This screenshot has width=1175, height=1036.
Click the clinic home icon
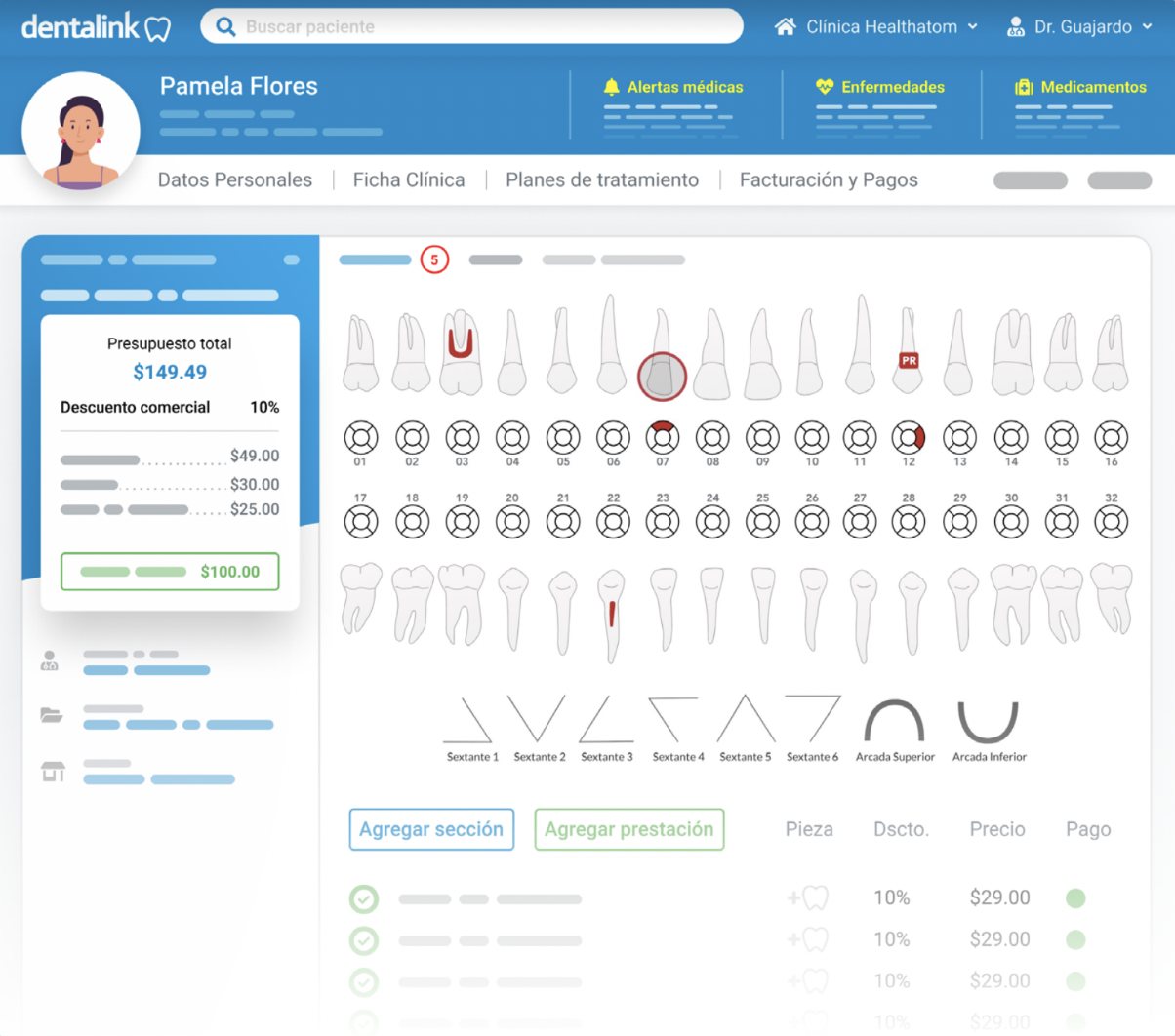[x=785, y=26]
